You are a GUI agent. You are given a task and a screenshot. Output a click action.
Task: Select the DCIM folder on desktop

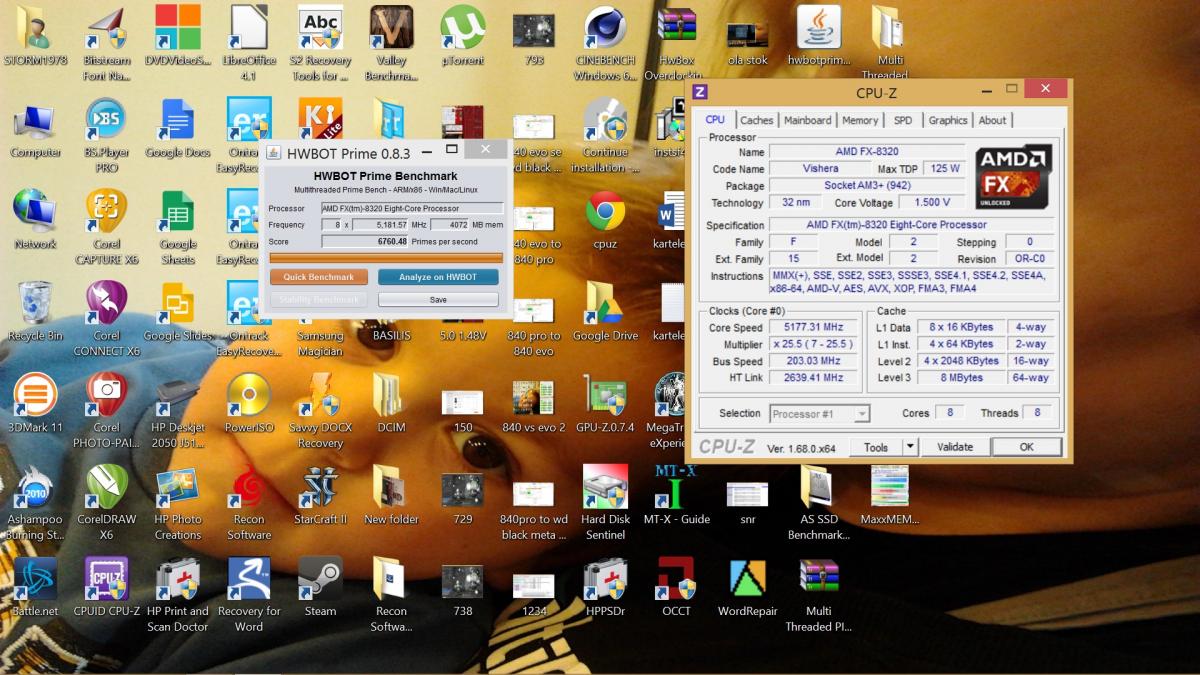pyautogui.click(x=392, y=403)
